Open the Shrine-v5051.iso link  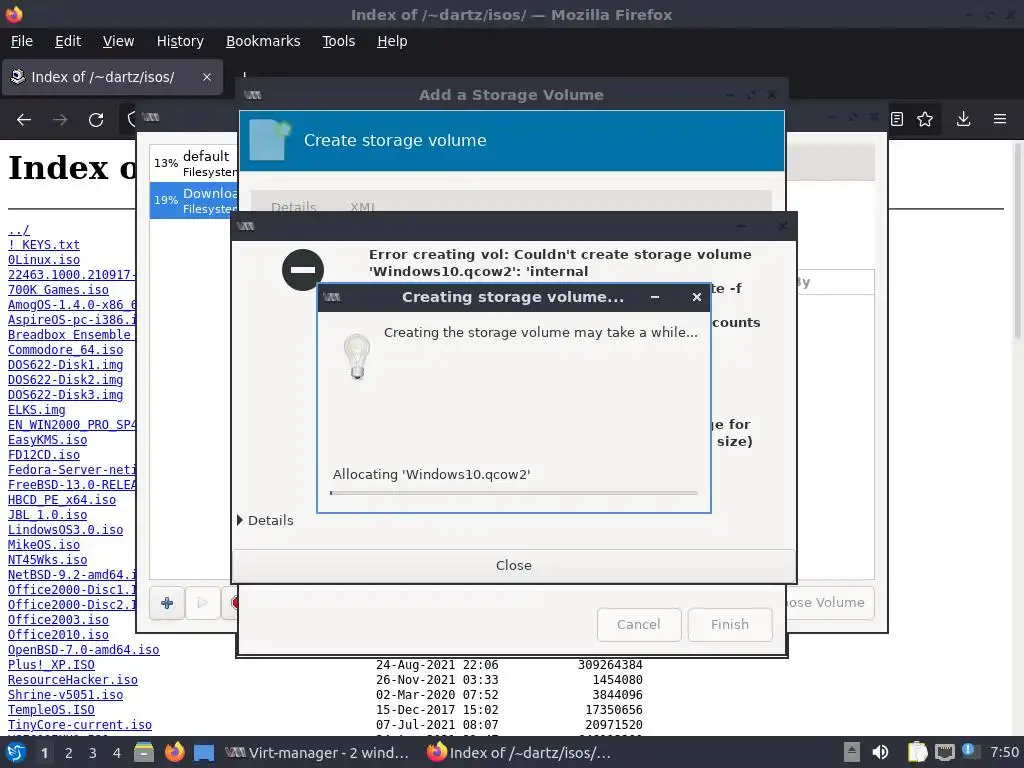(65, 695)
